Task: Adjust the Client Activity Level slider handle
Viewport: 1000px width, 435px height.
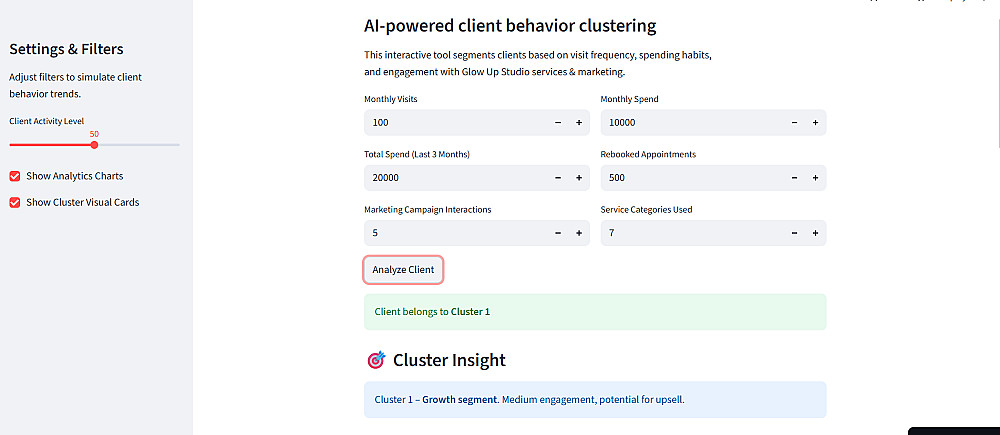Action: pos(94,145)
